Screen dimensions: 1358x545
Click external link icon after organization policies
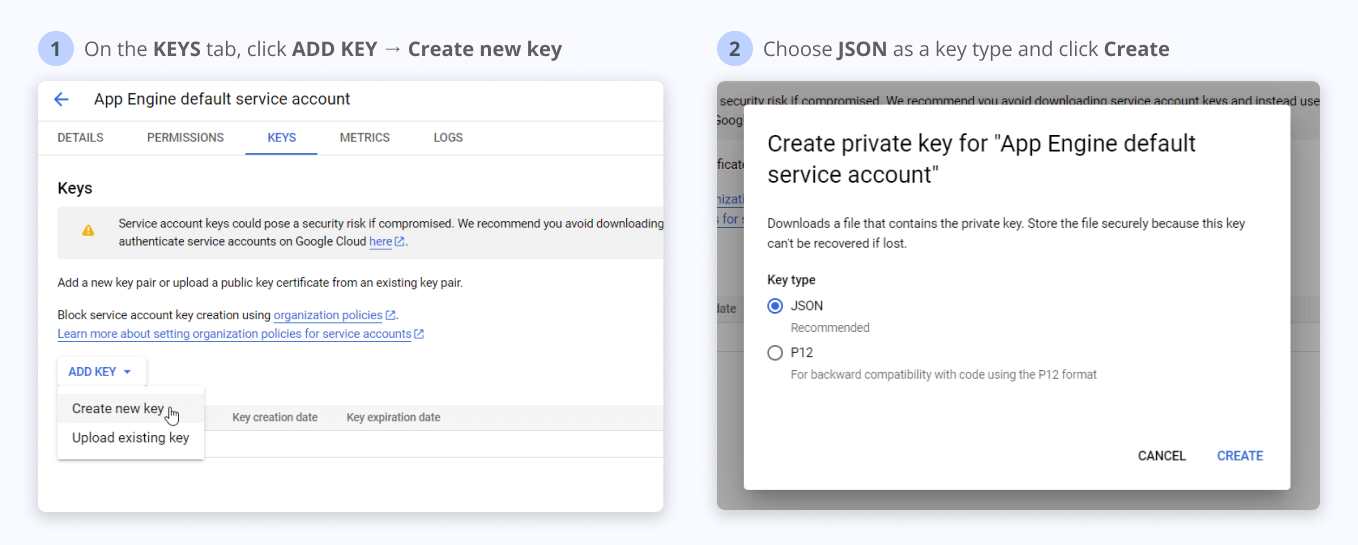pyautogui.click(x=390, y=316)
